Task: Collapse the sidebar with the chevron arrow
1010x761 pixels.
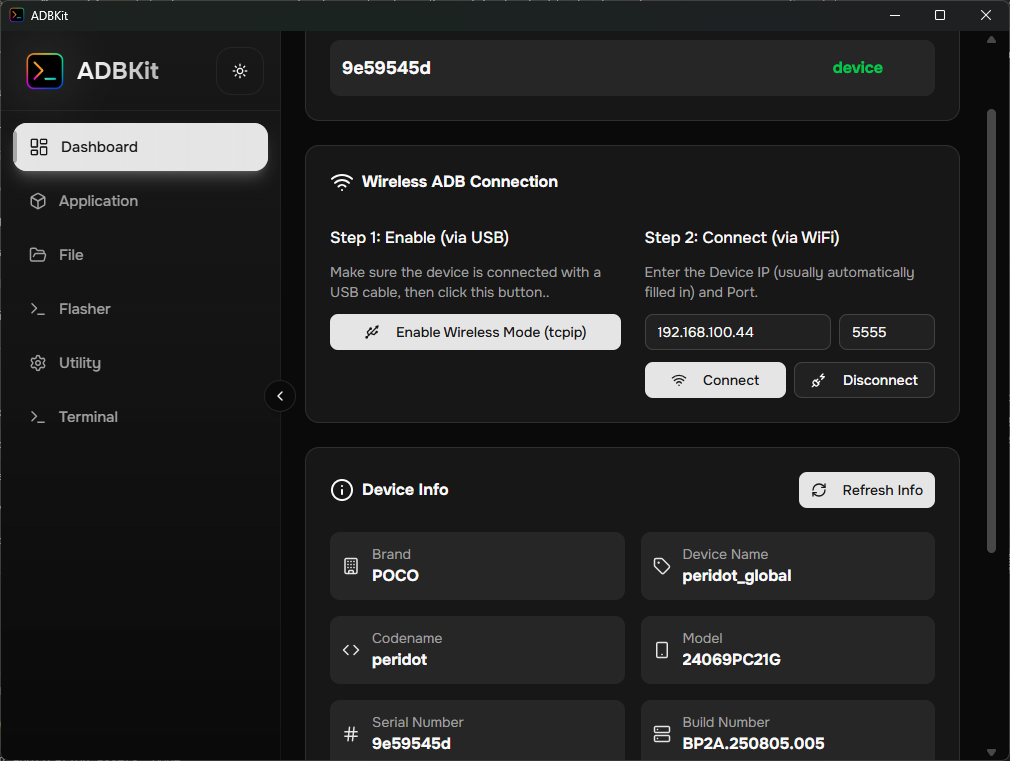Action: click(280, 396)
